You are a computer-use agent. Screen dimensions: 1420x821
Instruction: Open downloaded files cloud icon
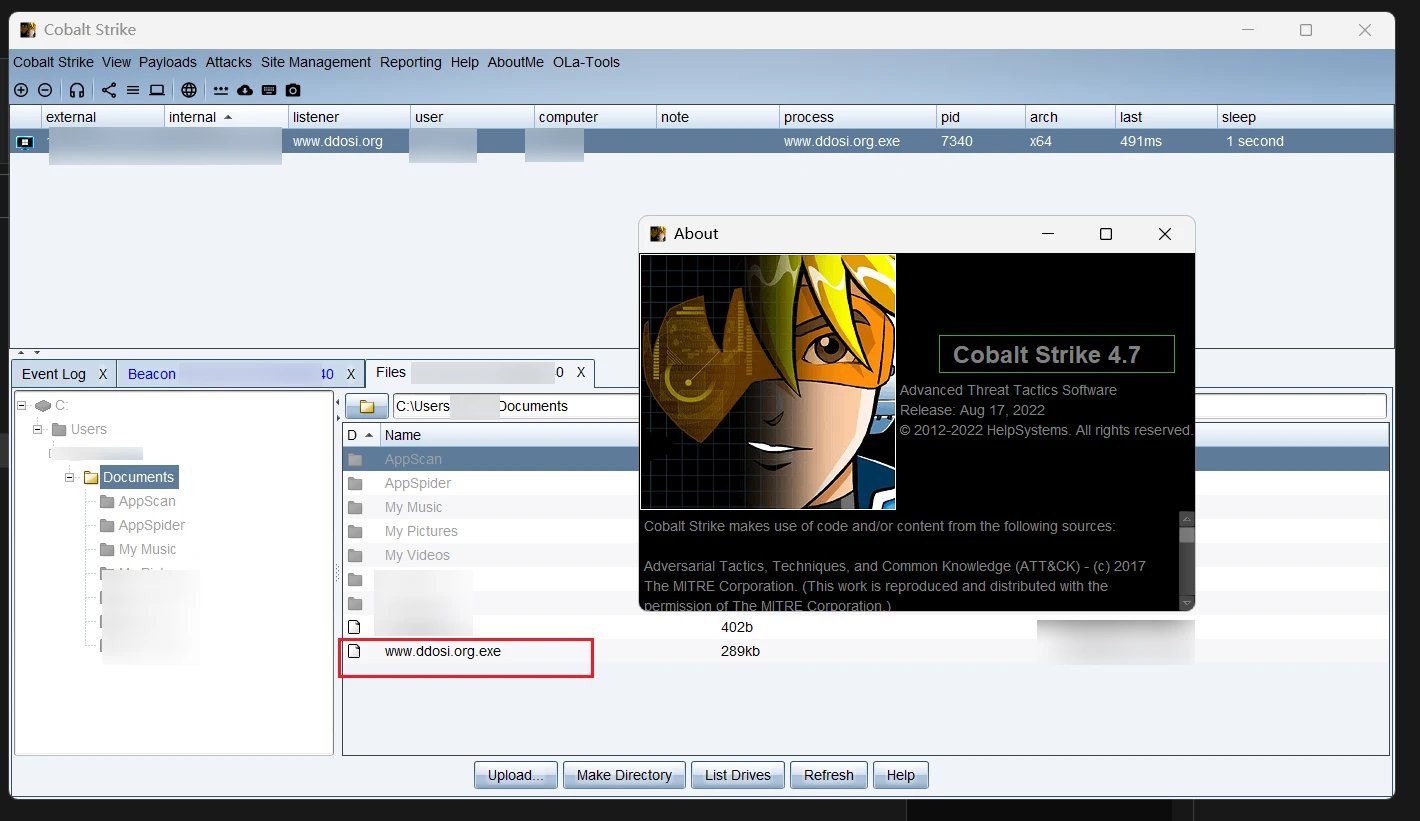pos(245,90)
